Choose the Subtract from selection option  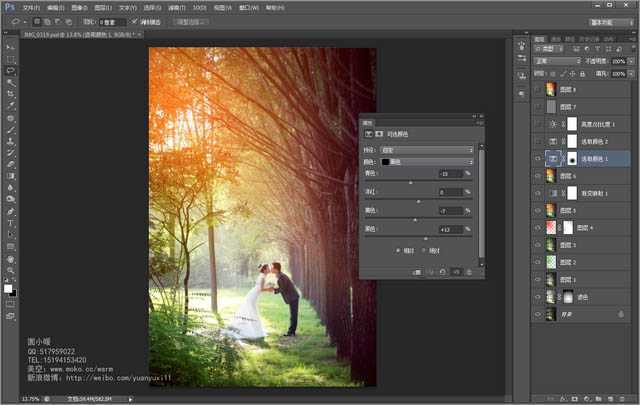[x=58, y=22]
